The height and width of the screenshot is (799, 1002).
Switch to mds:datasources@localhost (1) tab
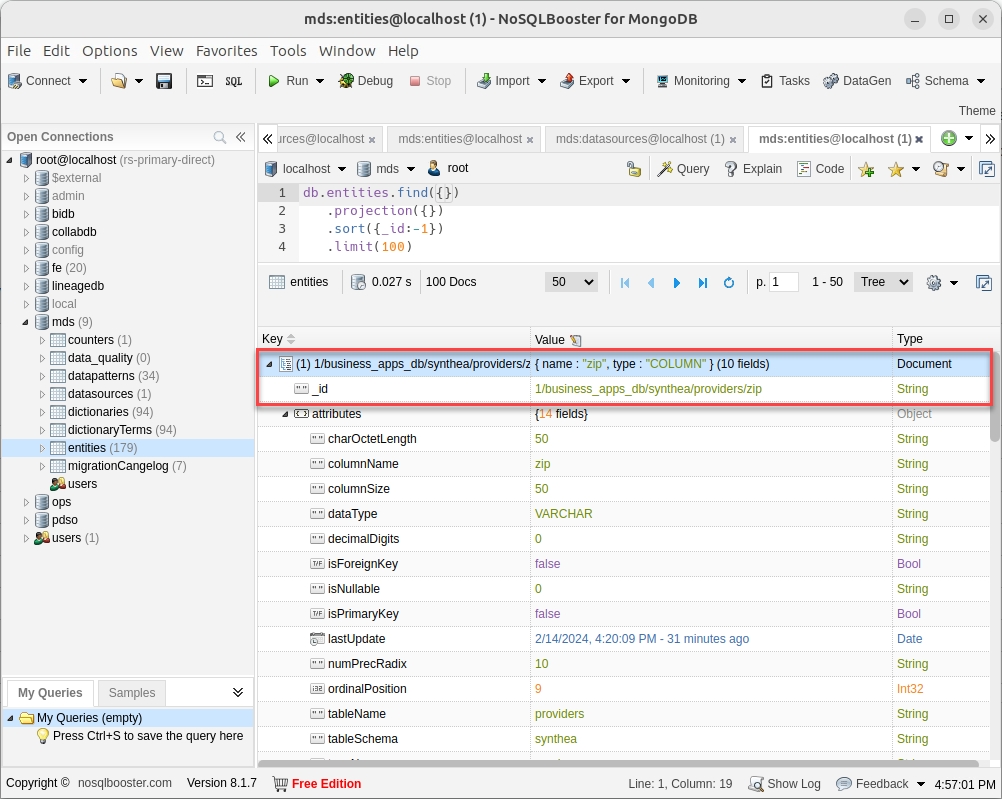click(x=639, y=139)
